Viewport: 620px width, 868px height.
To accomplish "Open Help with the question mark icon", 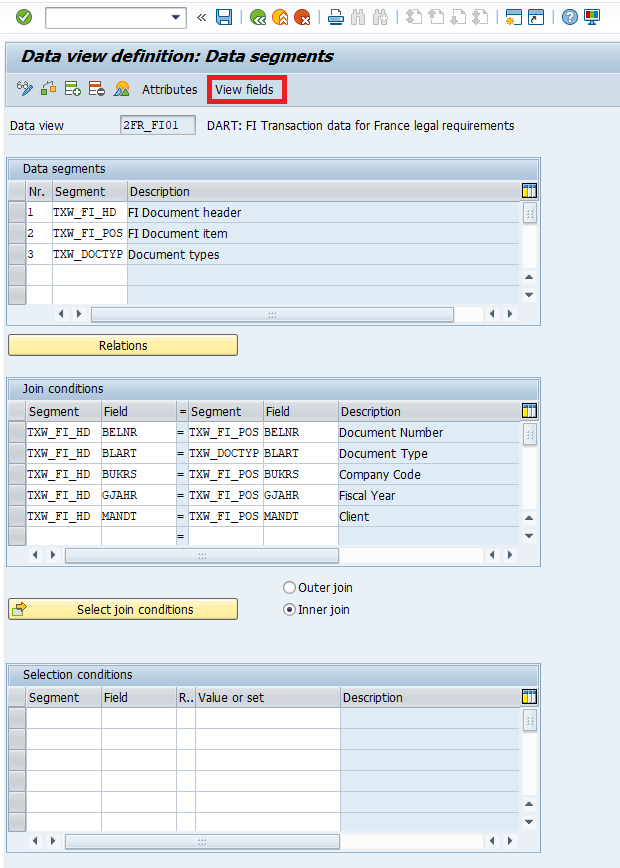I will 569,17.
